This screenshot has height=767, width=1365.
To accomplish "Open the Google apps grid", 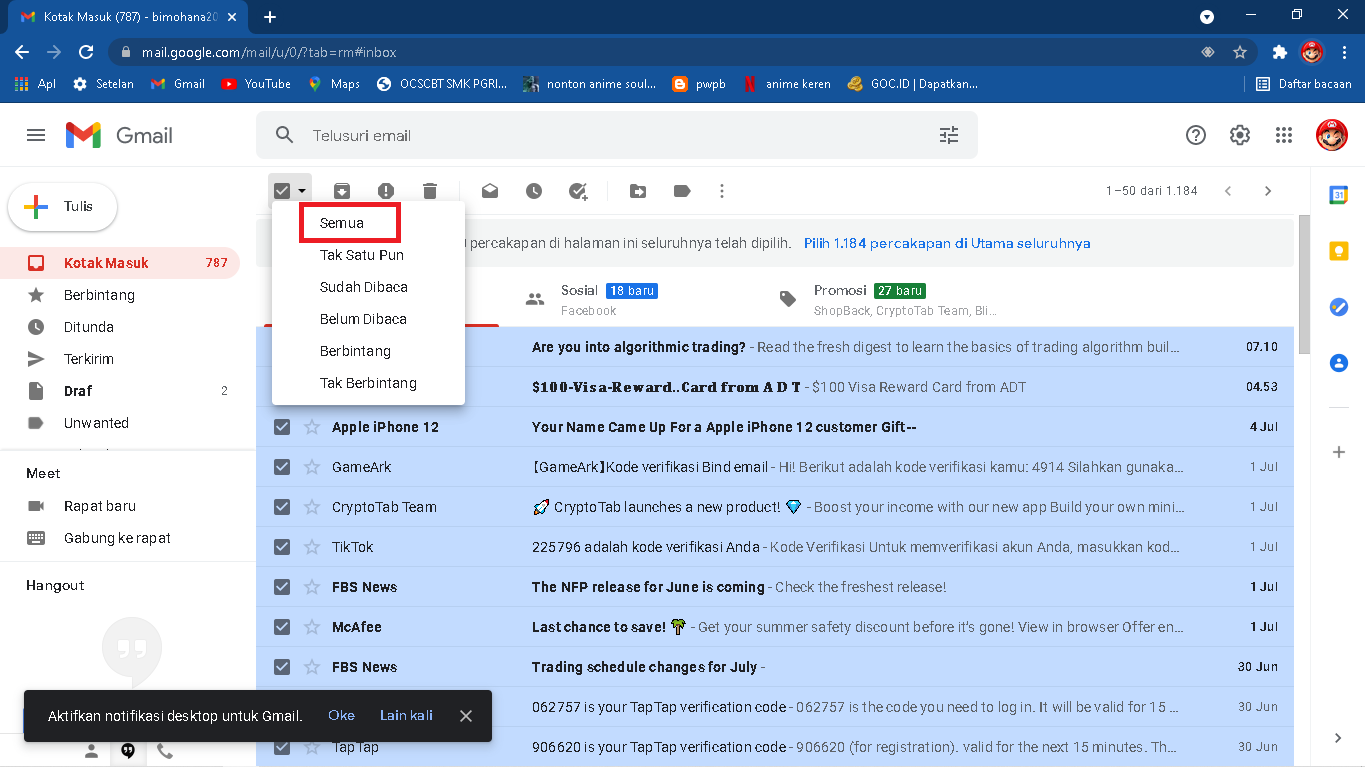I will pos(1284,135).
